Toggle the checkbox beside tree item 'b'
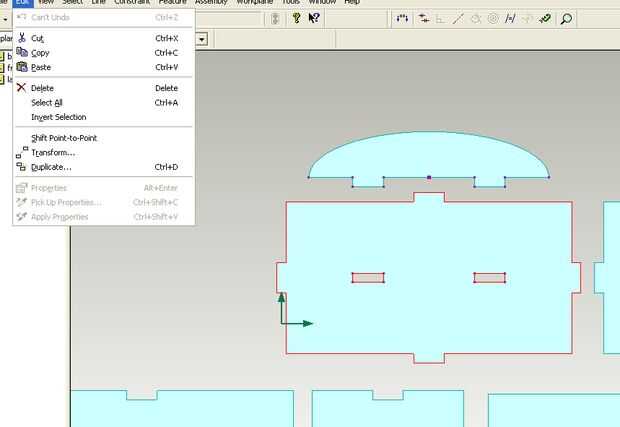The height and width of the screenshot is (427, 620). point(1,56)
